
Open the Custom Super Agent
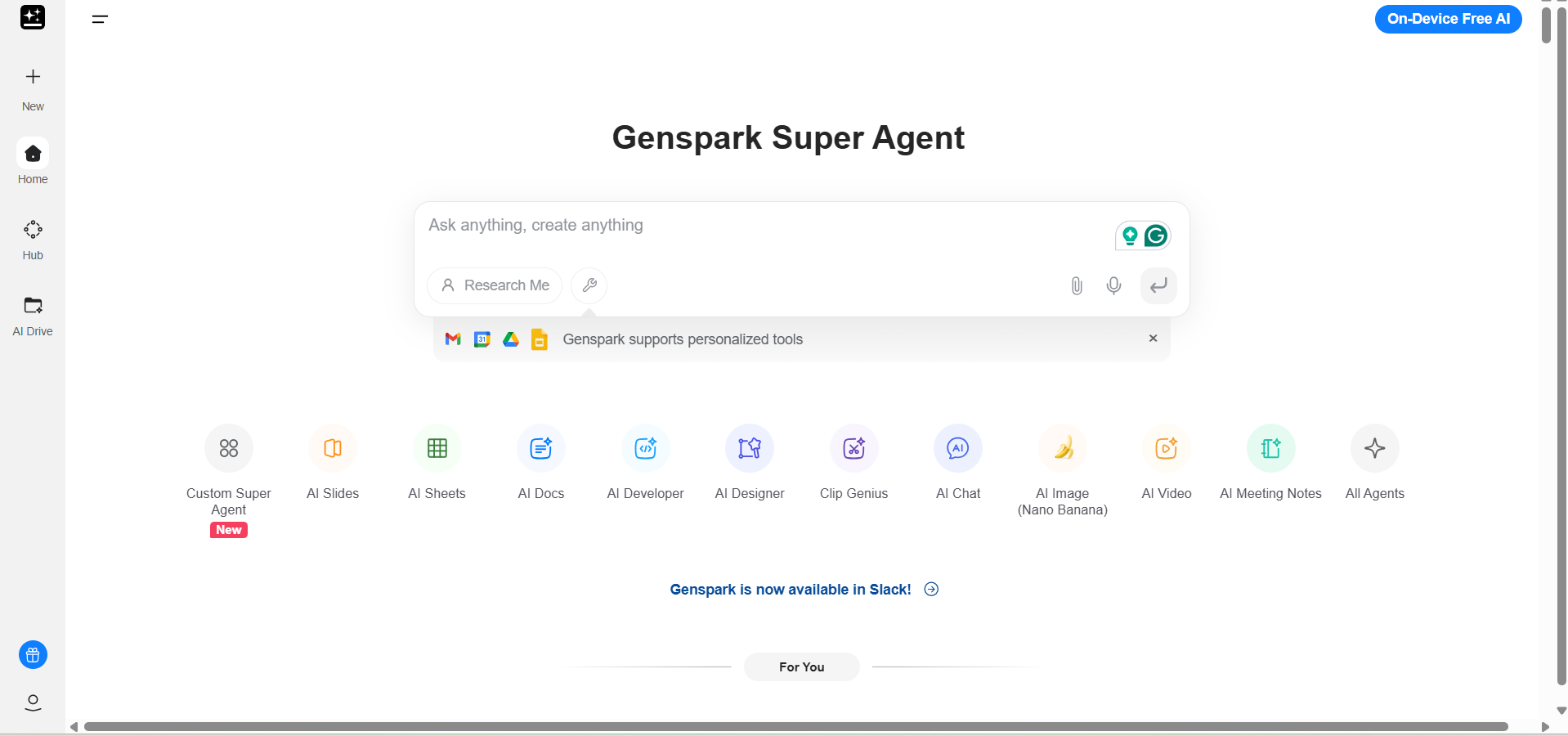229,448
